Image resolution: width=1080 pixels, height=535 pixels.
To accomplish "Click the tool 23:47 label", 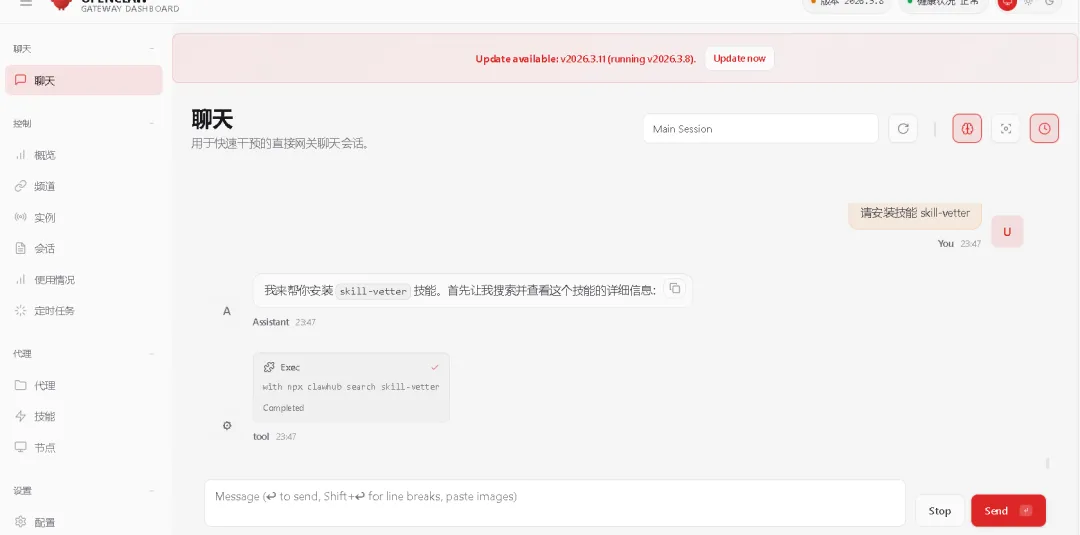I will (275, 437).
